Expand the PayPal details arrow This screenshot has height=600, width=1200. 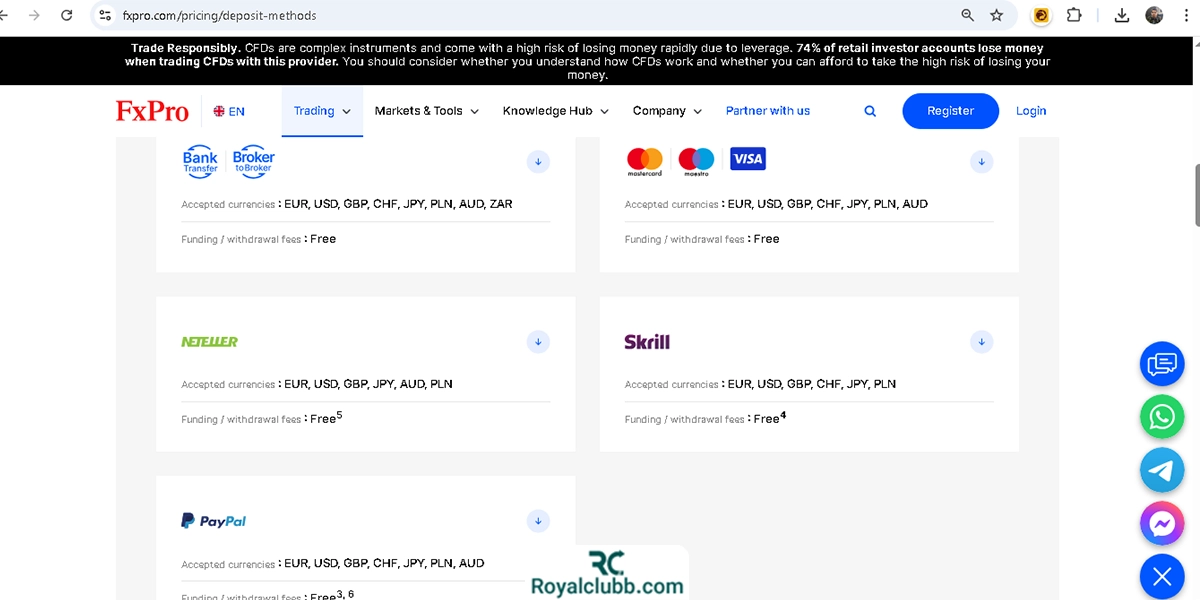538,521
